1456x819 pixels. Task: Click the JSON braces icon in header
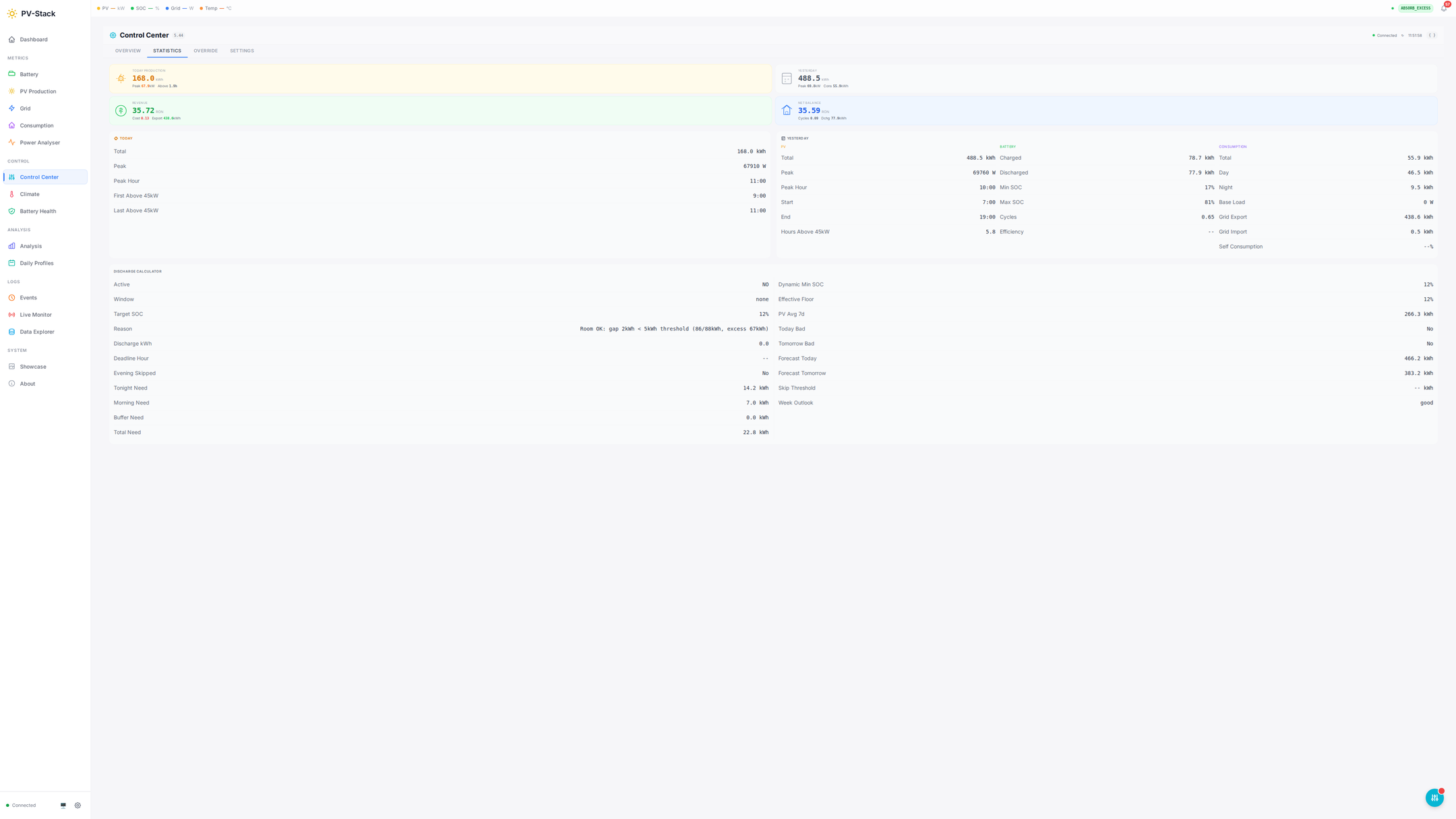tap(1432, 36)
